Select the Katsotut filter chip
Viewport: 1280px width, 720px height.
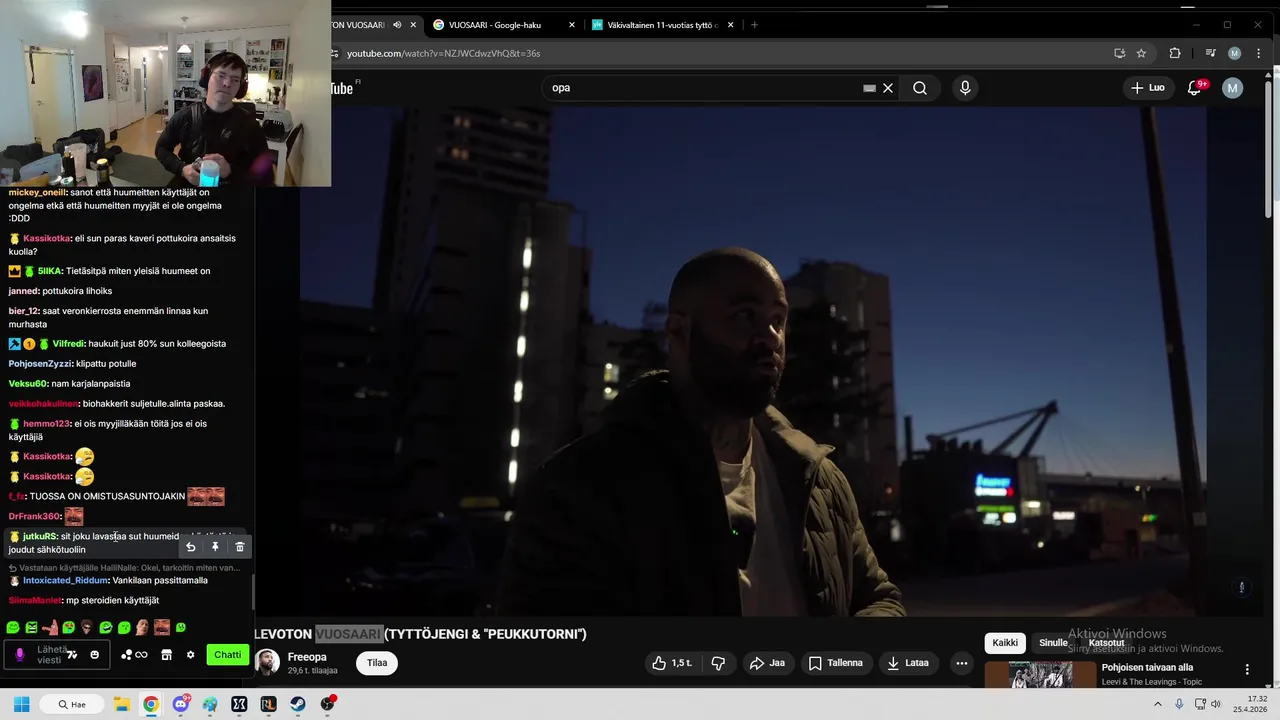pyautogui.click(x=1106, y=643)
